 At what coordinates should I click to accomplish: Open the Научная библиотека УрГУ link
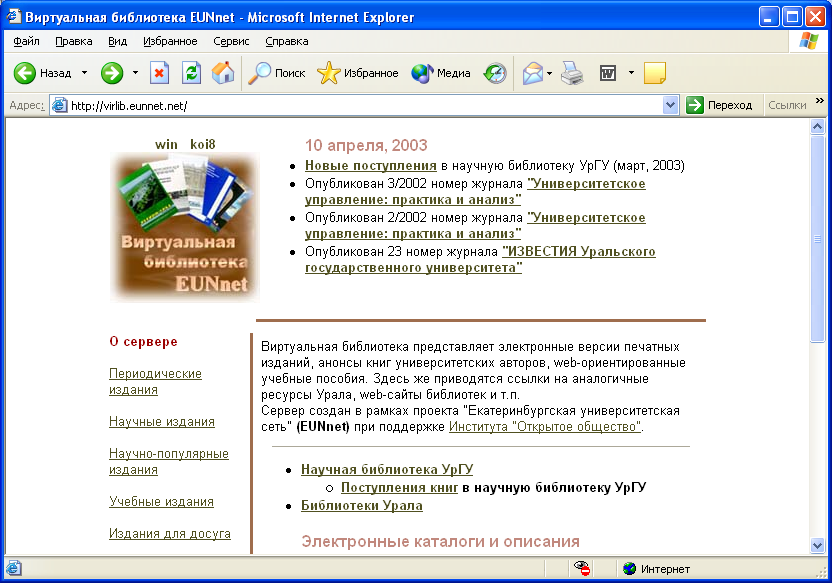pos(387,470)
